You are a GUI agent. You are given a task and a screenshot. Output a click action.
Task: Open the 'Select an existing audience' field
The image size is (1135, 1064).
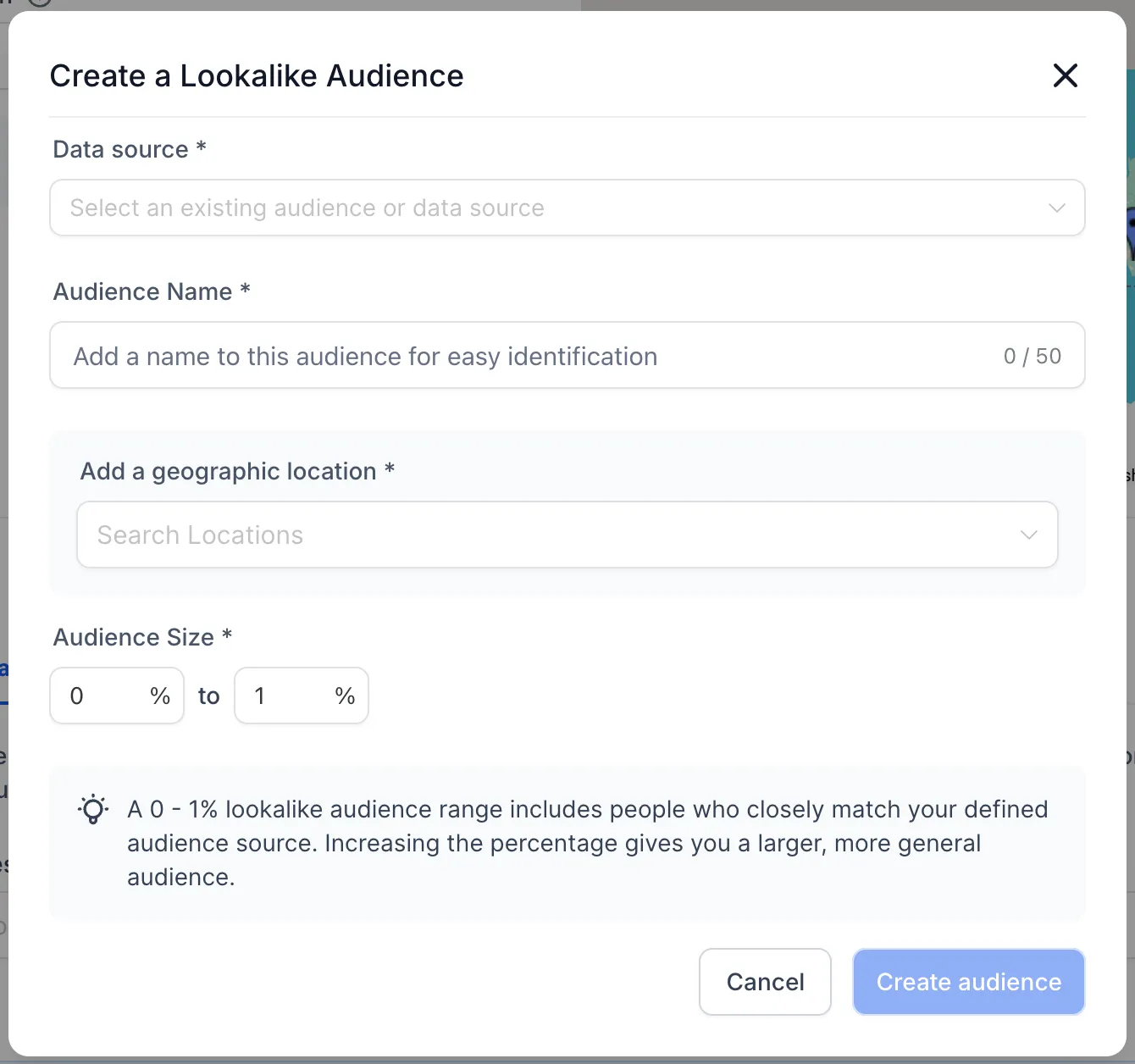coord(567,208)
